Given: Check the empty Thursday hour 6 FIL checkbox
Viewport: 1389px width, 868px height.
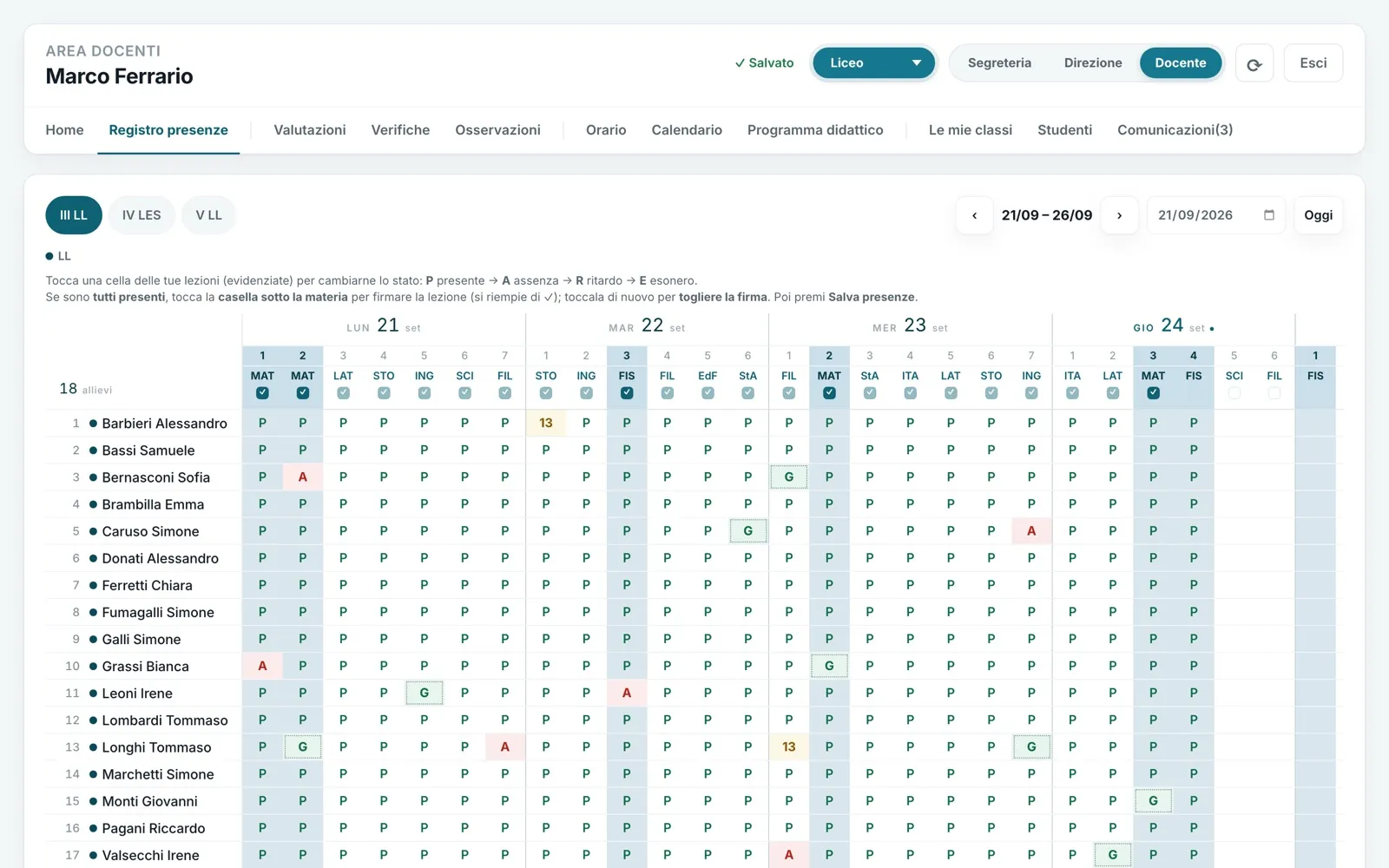Looking at the screenshot, I should click(x=1274, y=393).
